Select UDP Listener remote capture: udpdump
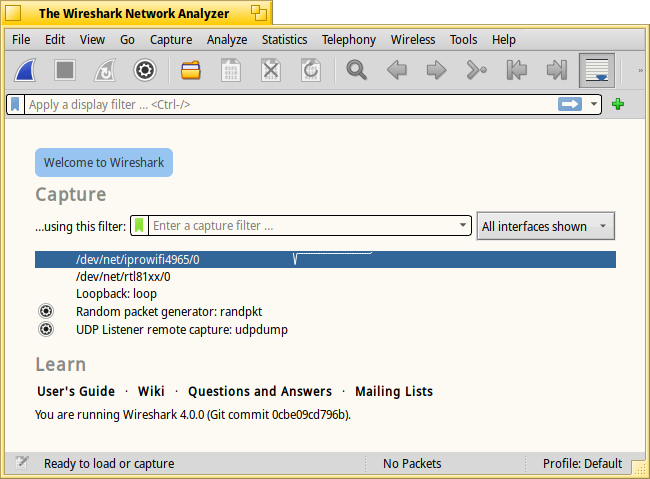The image size is (650, 479). coord(325,329)
